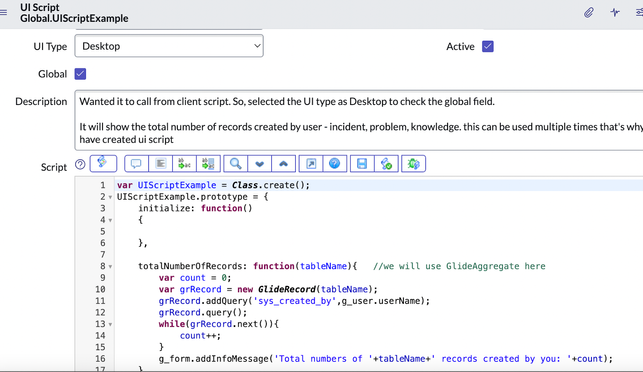
Task: Click line number 7 in the editor gutter
Action: (x=103, y=255)
